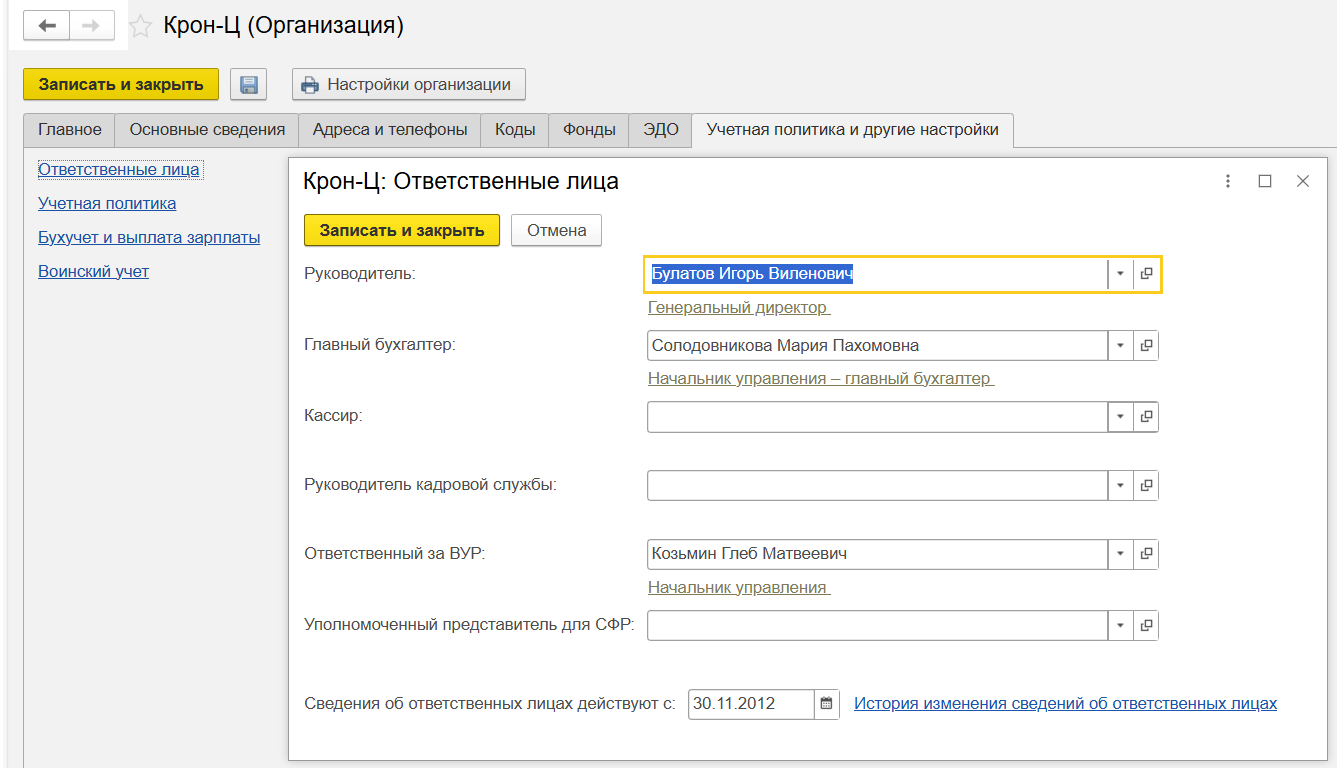This screenshot has height=768, width=1337.
Task: Open the Адреса и телефоны tab
Action: (390, 129)
